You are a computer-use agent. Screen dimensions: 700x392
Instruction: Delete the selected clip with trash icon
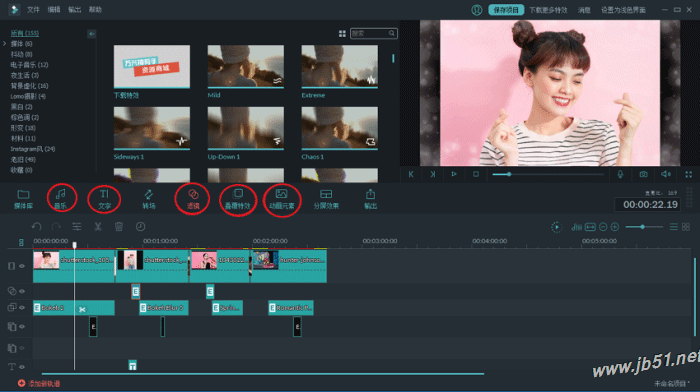tap(119, 227)
